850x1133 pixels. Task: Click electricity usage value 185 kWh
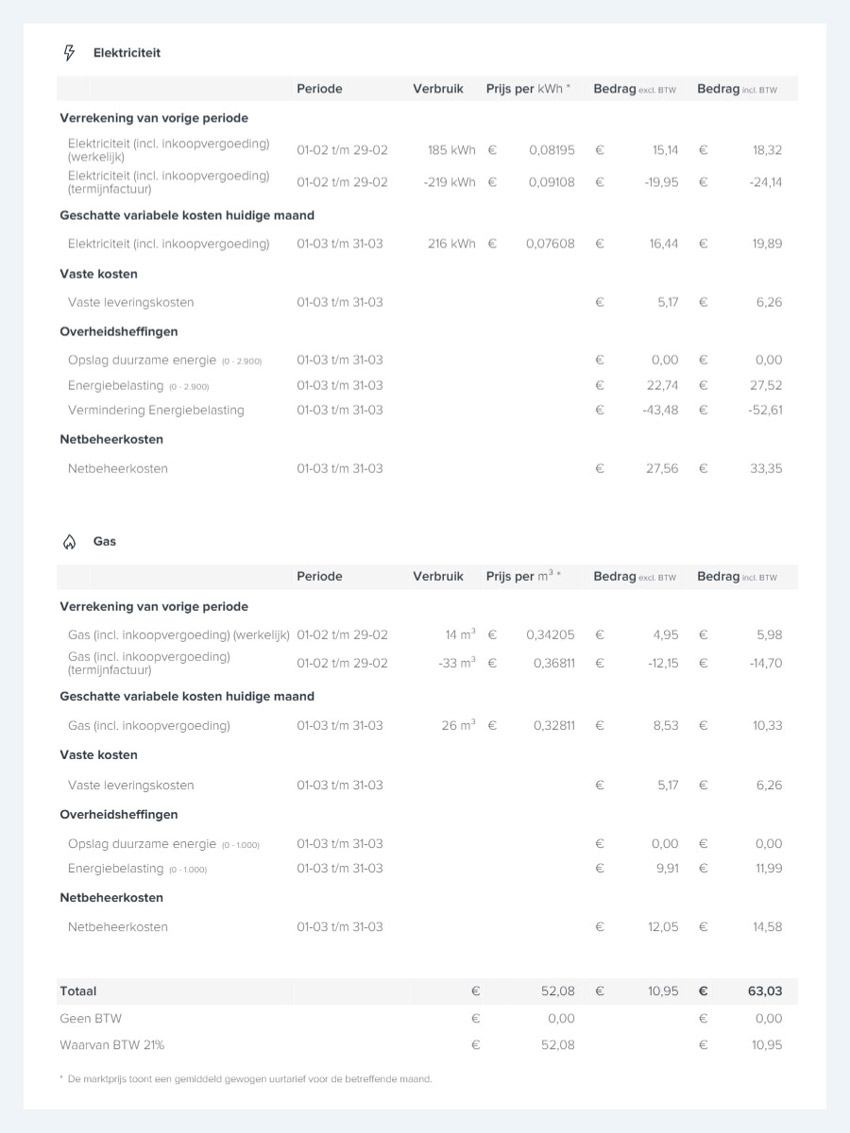(451, 150)
